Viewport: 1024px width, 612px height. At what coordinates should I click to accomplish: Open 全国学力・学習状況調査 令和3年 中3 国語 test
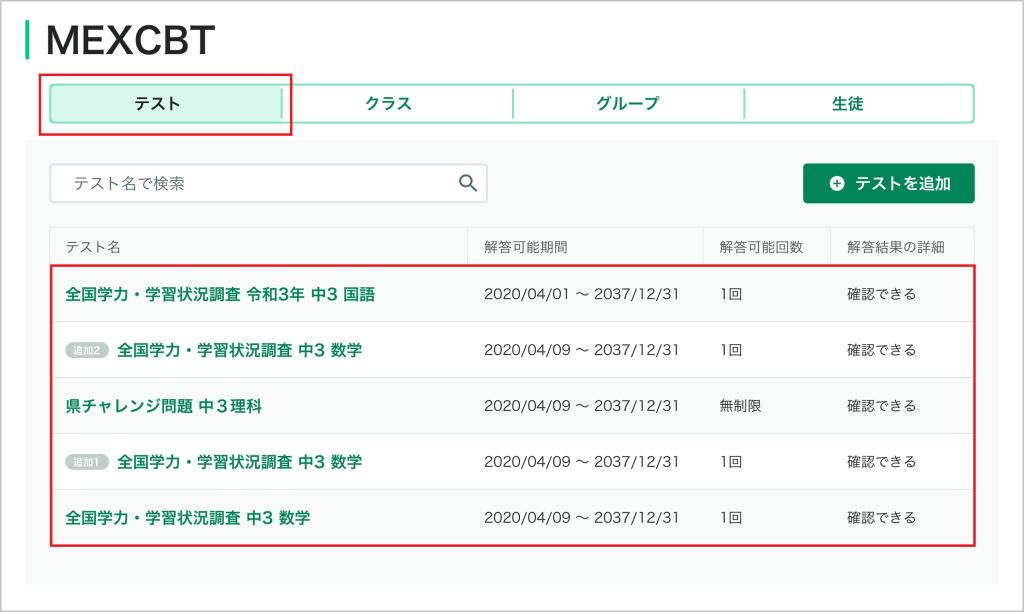220,294
